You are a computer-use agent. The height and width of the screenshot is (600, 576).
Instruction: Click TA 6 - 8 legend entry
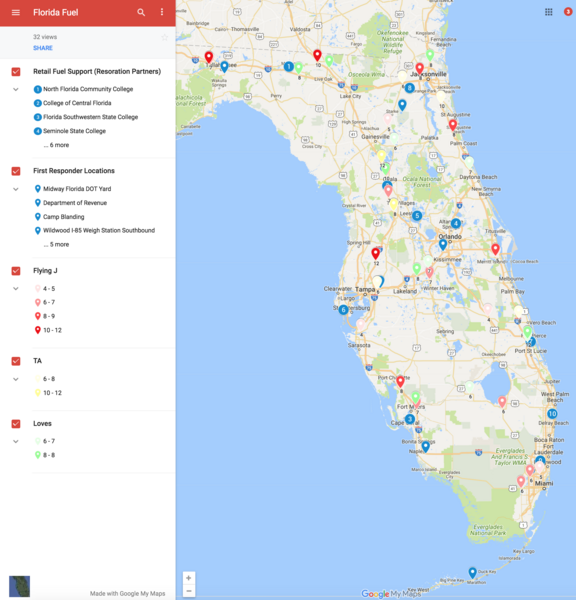click(45, 379)
